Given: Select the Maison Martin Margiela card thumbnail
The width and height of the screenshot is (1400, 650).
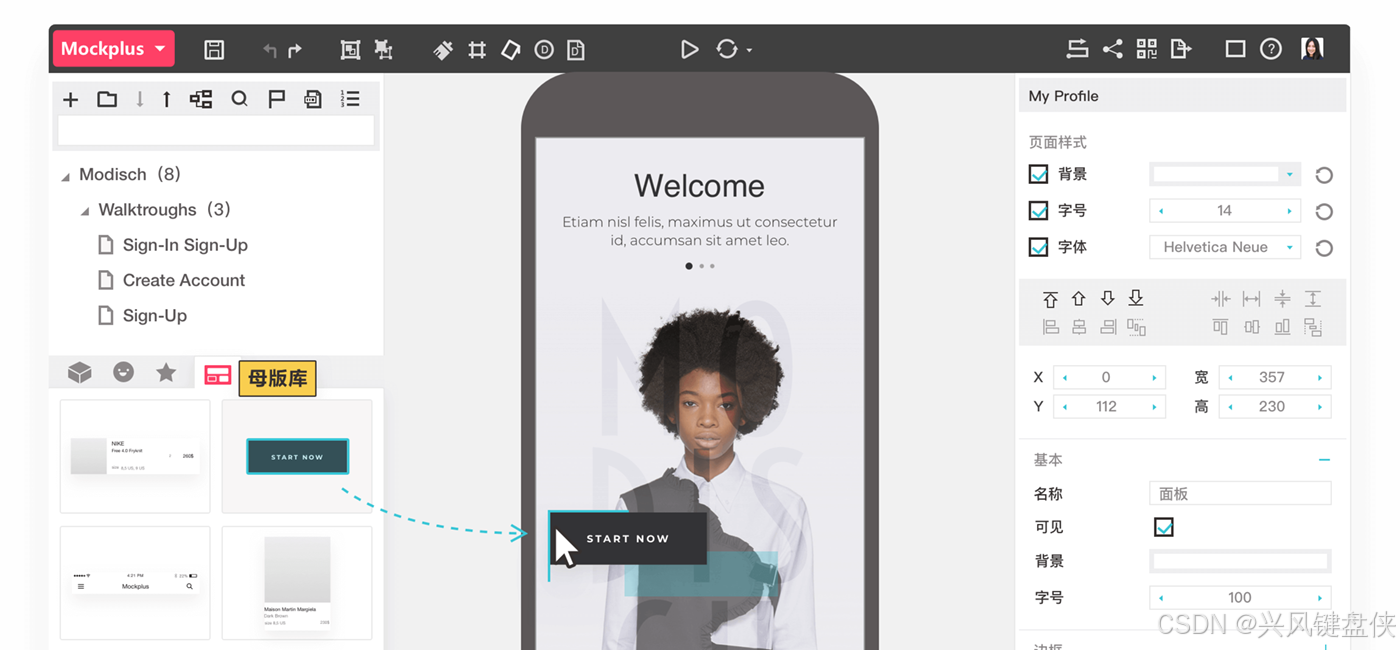Looking at the screenshot, I should click(x=297, y=583).
